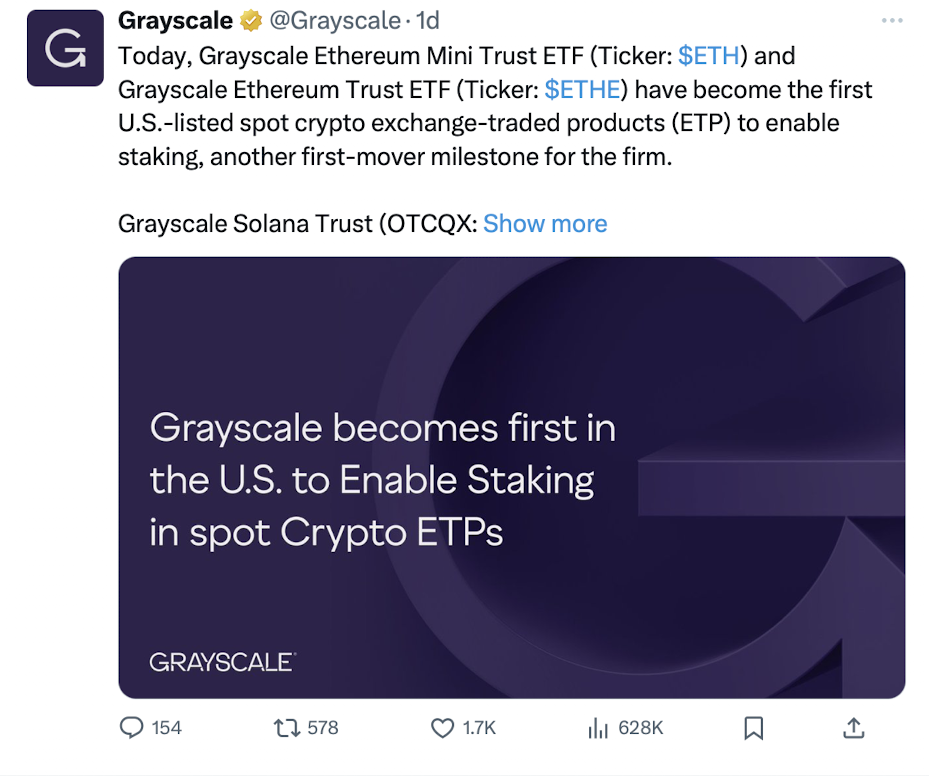This screenshot has width=929, height=776.
Task: Click the bold Grayscale display name
Action: [x=175, y=21]
